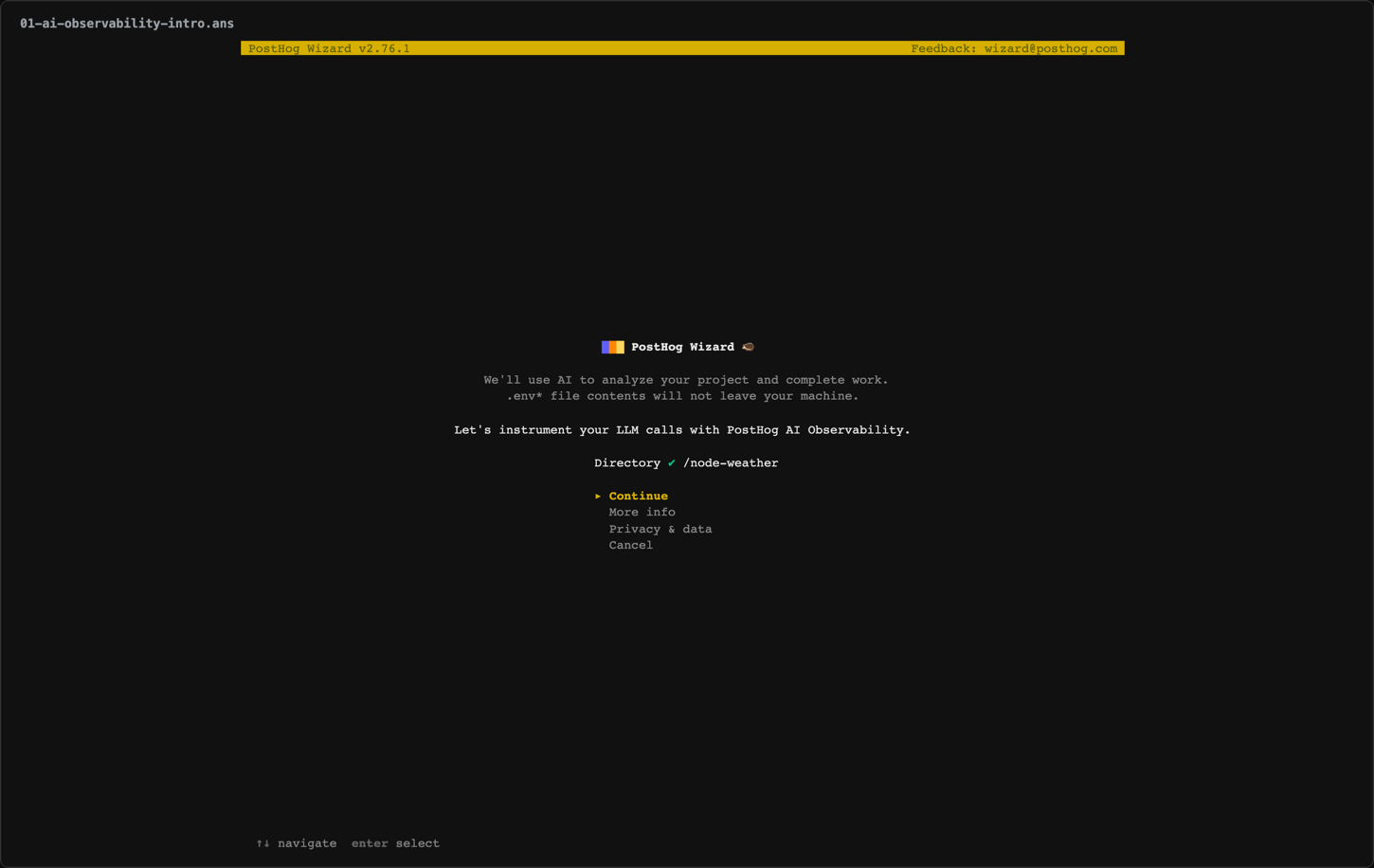Click the 'We'll use AI to analyze' line
This screenshot has width=1374, height=868.
tap(686, 380)
